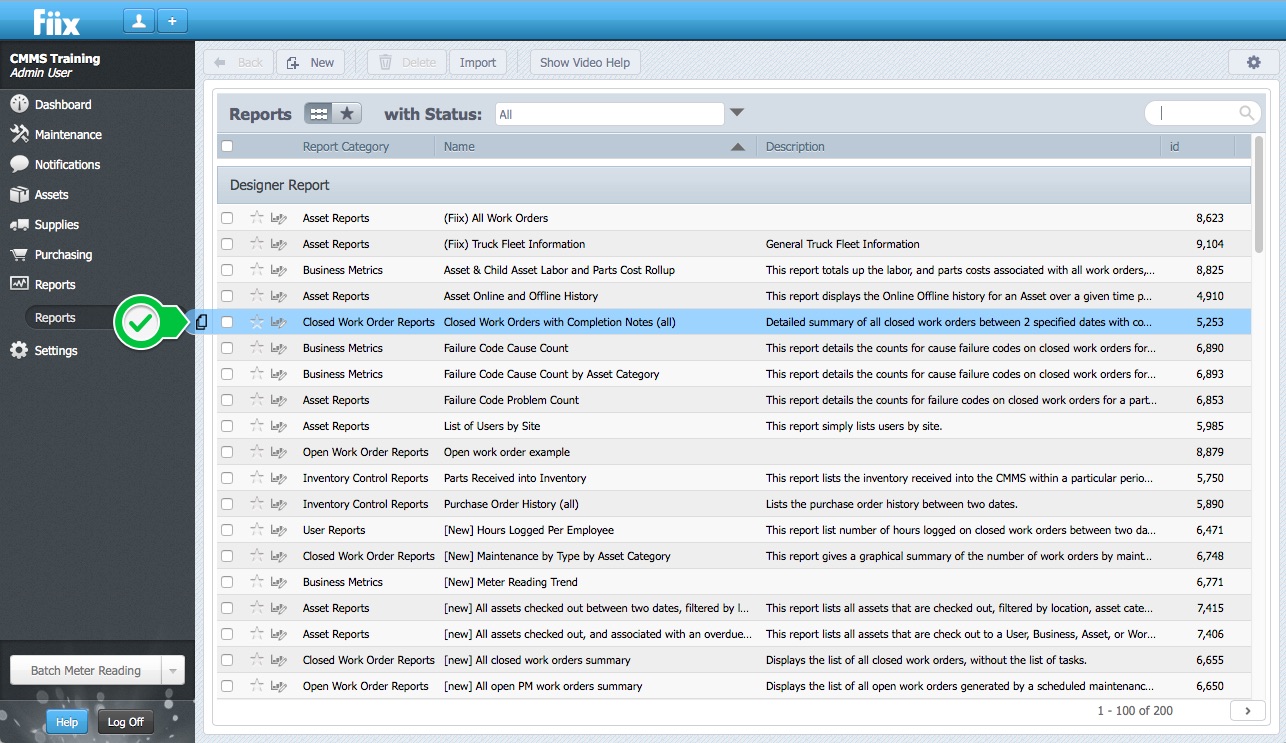Check the [New] Hours Logged Per Employee row
The width and height of the screenshot is (1286, 743).
(227, 530)
